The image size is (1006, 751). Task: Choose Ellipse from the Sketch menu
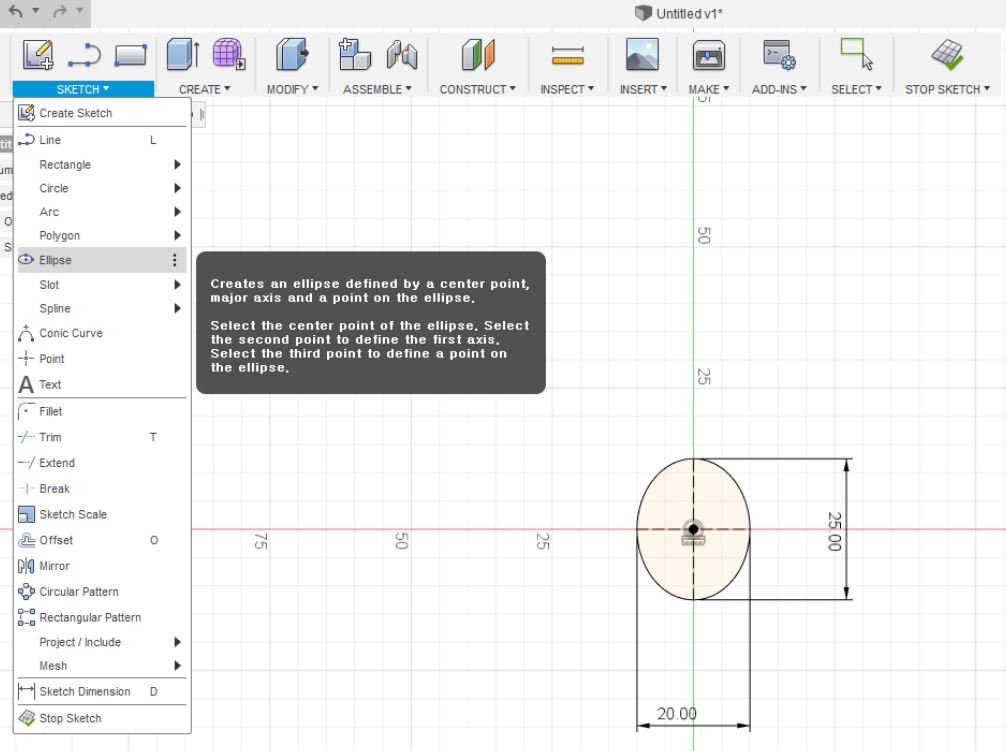click(x=56, y=260)
